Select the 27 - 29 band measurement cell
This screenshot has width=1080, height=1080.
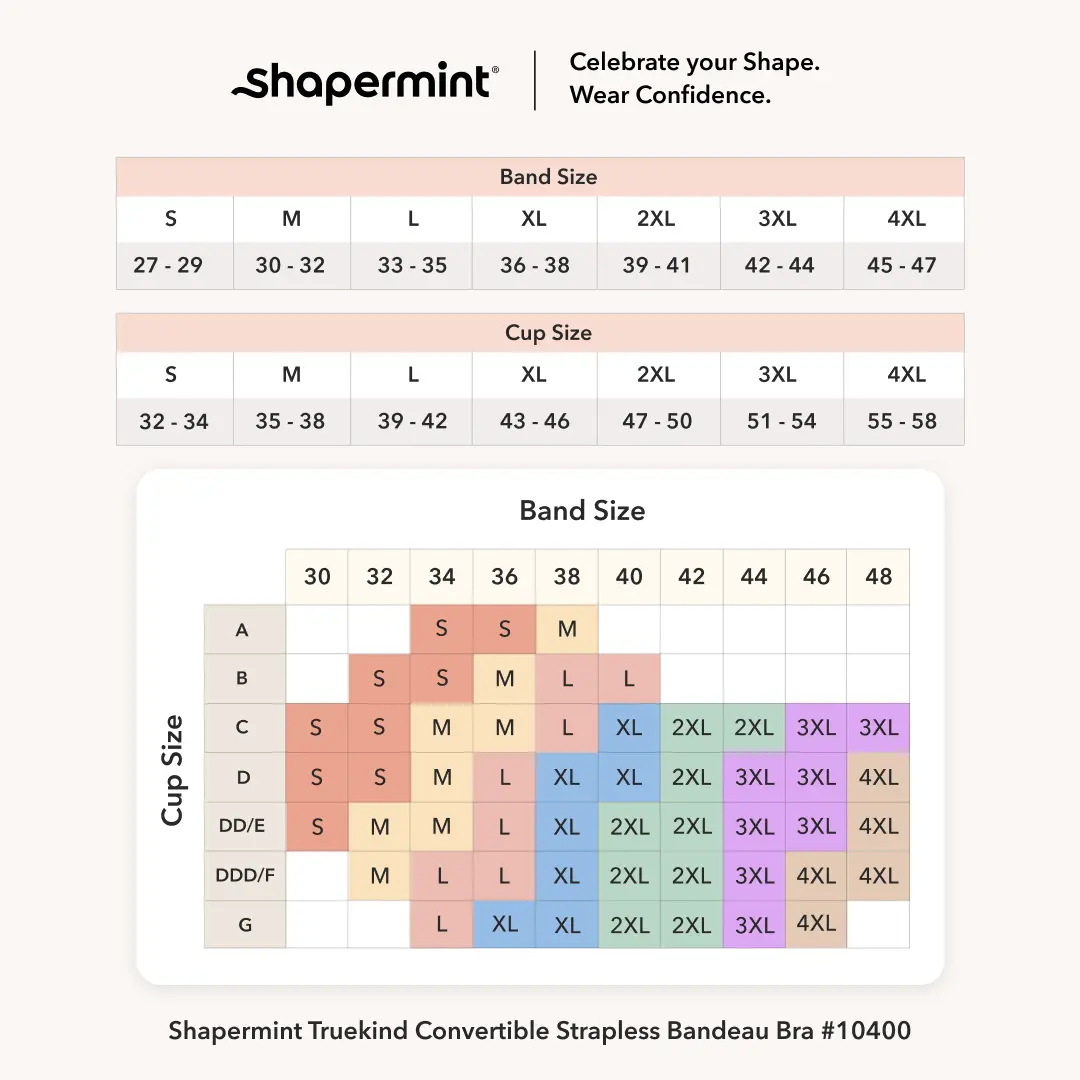(168, 265)
